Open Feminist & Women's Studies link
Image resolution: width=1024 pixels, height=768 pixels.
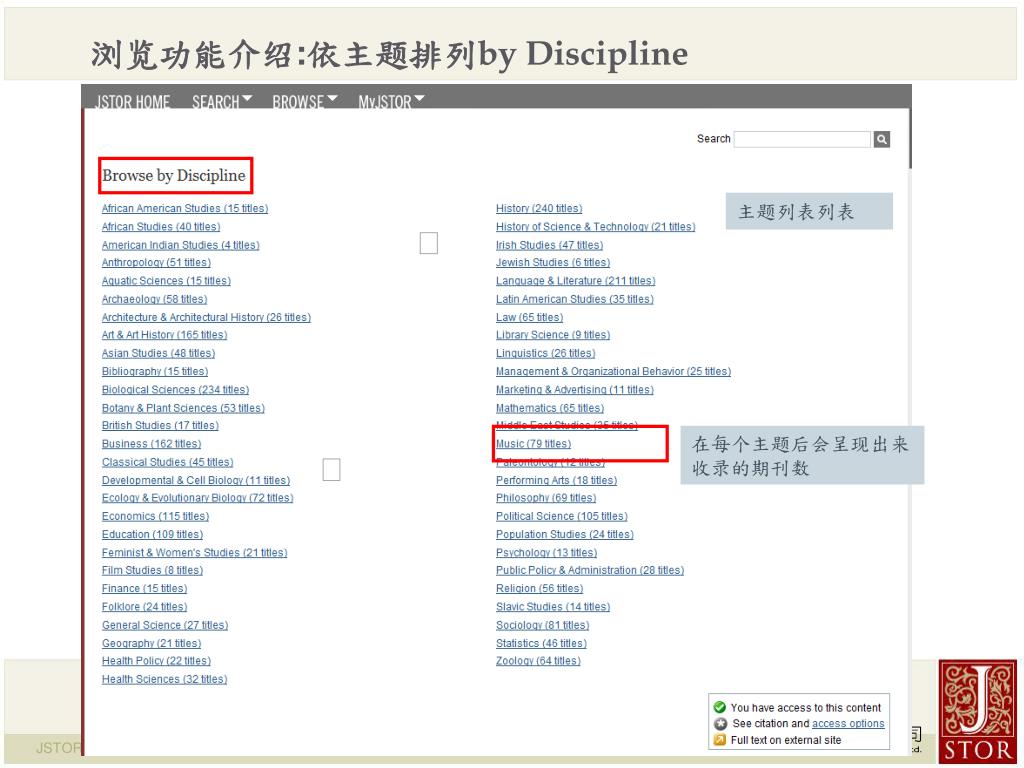(x=194, y=553)
